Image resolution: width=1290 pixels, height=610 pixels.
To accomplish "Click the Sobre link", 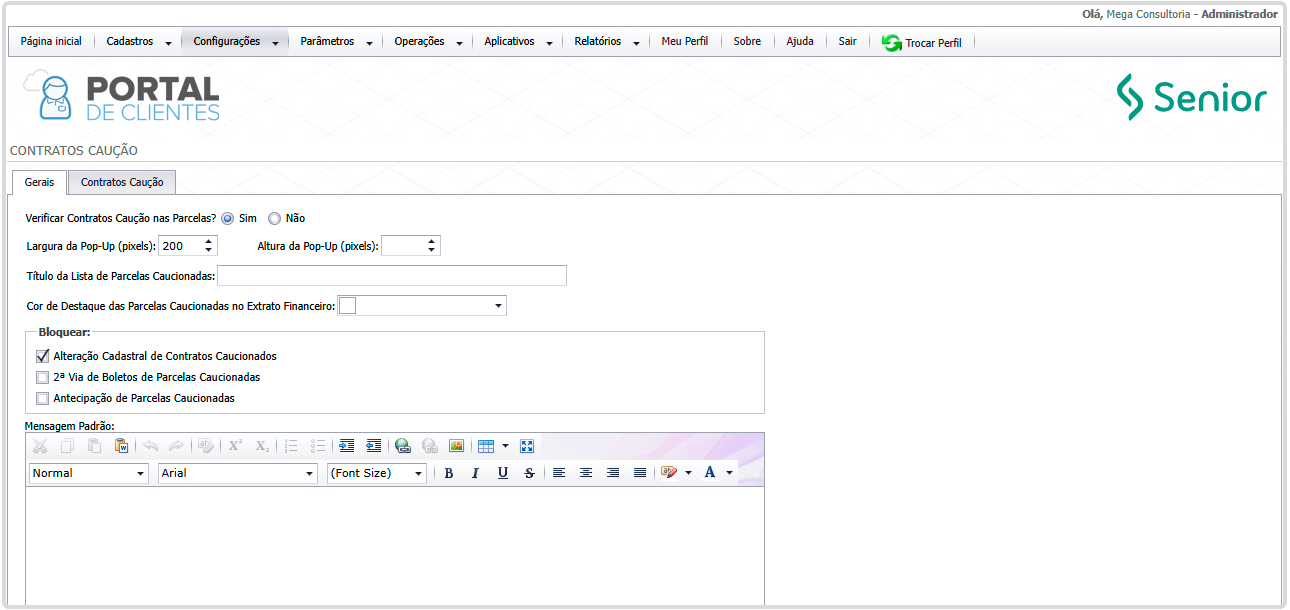I will pos(747,42).
